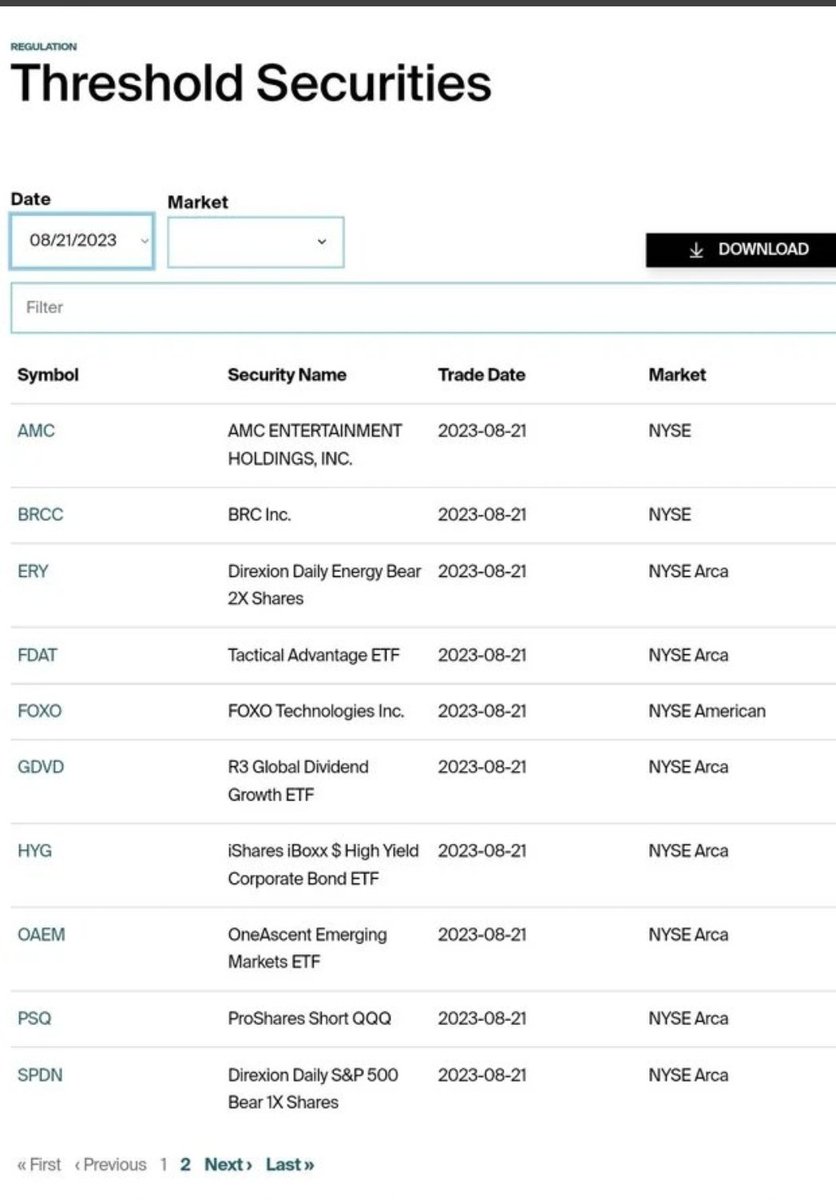Select the BRC Inc. name cell
Viewport: 836px width, 1200px height.
point(260,515)
